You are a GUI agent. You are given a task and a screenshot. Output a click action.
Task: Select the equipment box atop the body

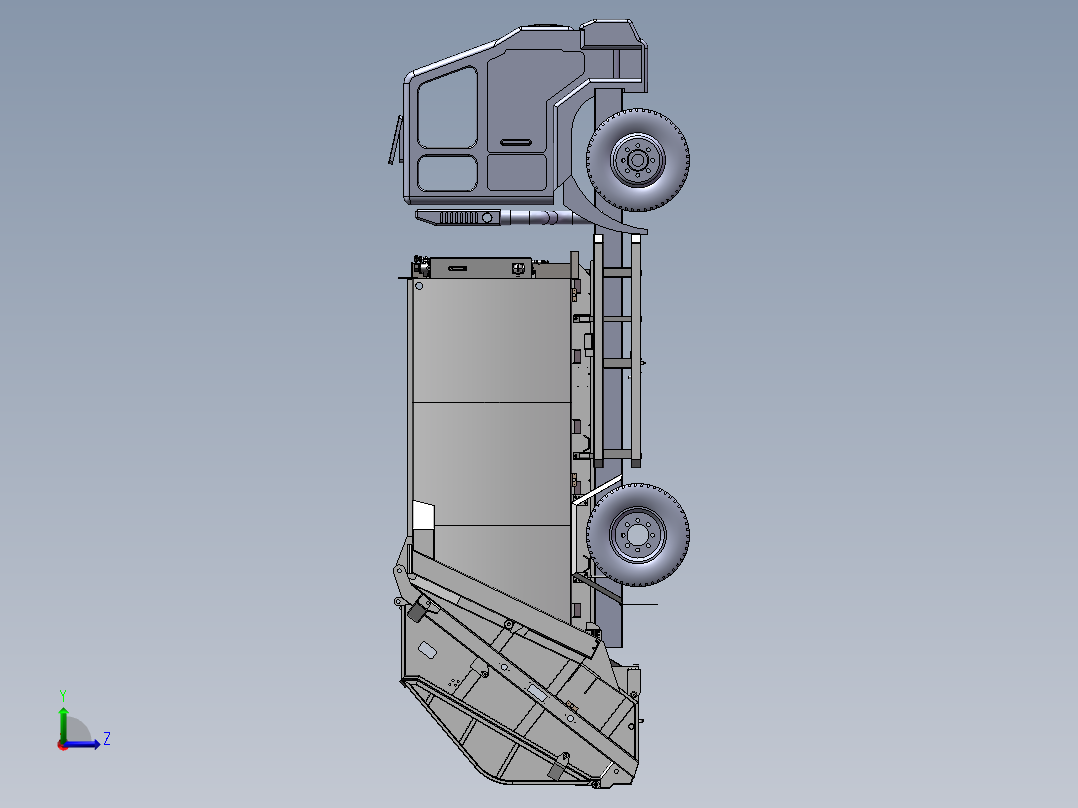pos(481,267)
